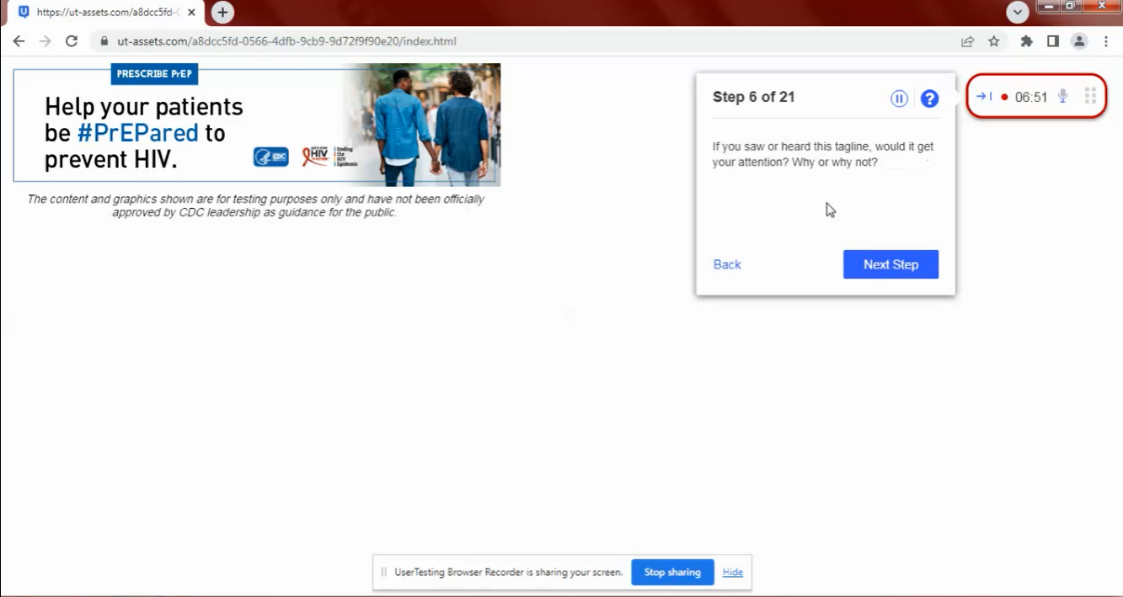Screen dimensions: 1123x597
Task: Collapse the recorder panel with arrow icon
Action: [x=984, y=97]
